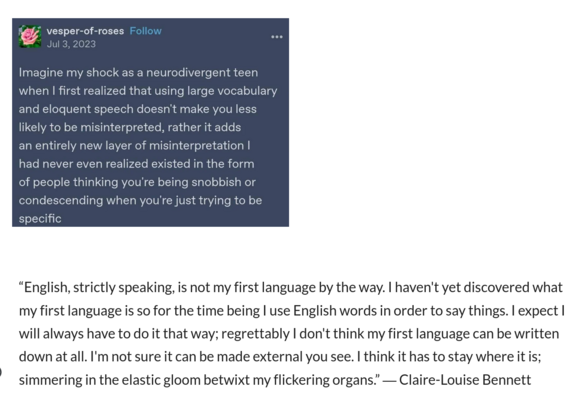Click the phrase 'snobbish or' in the post
Screen dimensions: 582x396
(x=224, y=182)
